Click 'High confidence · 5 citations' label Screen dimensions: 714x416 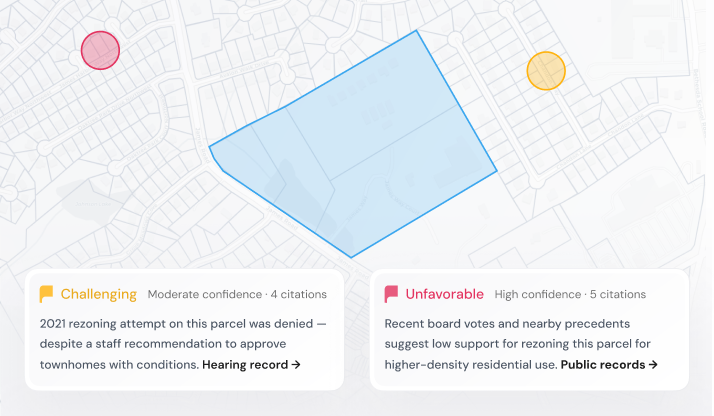[x=570, y=294]
